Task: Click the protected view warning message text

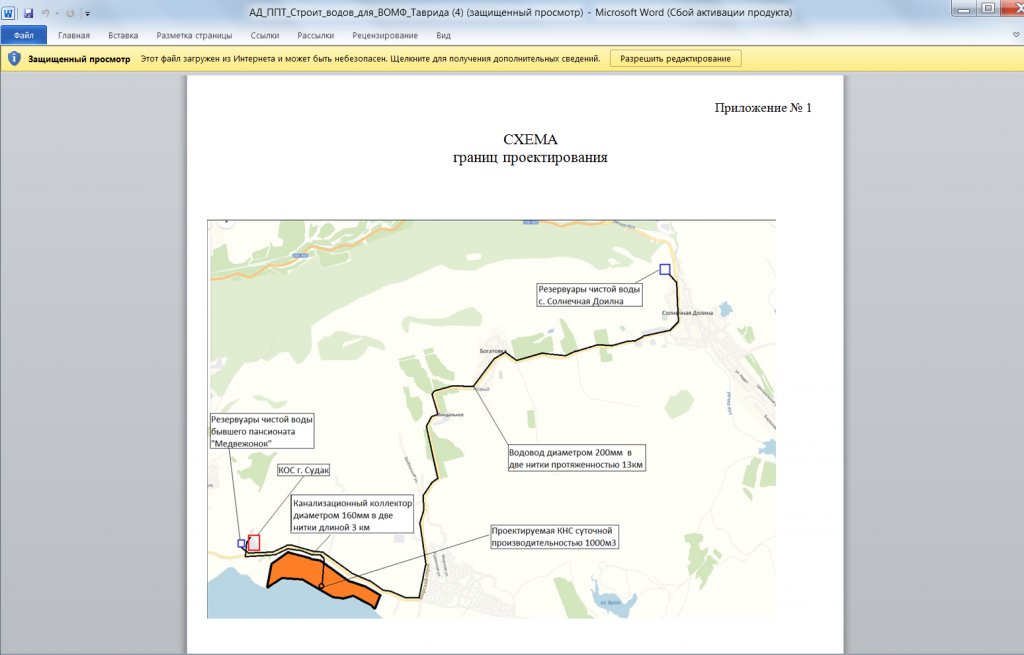Action: tap(370, 59)
